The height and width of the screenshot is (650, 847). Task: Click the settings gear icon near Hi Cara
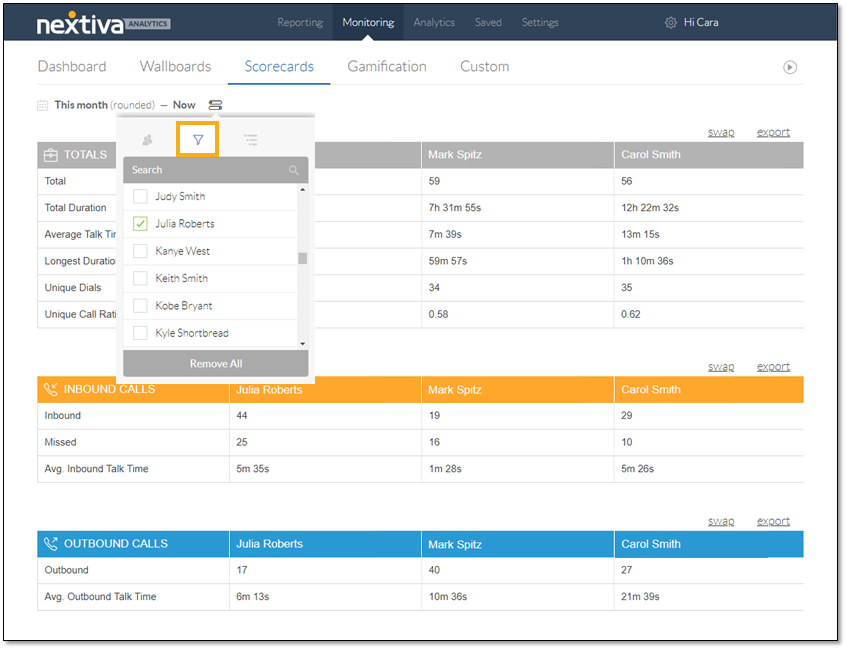670,23
